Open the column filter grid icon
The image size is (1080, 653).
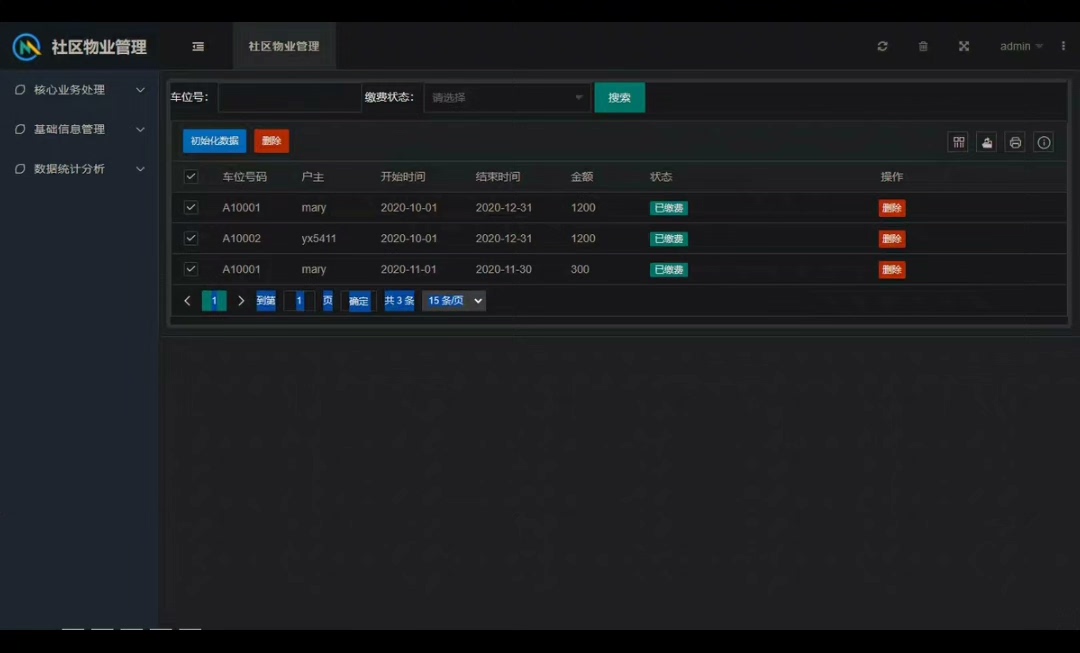[958, 142]
